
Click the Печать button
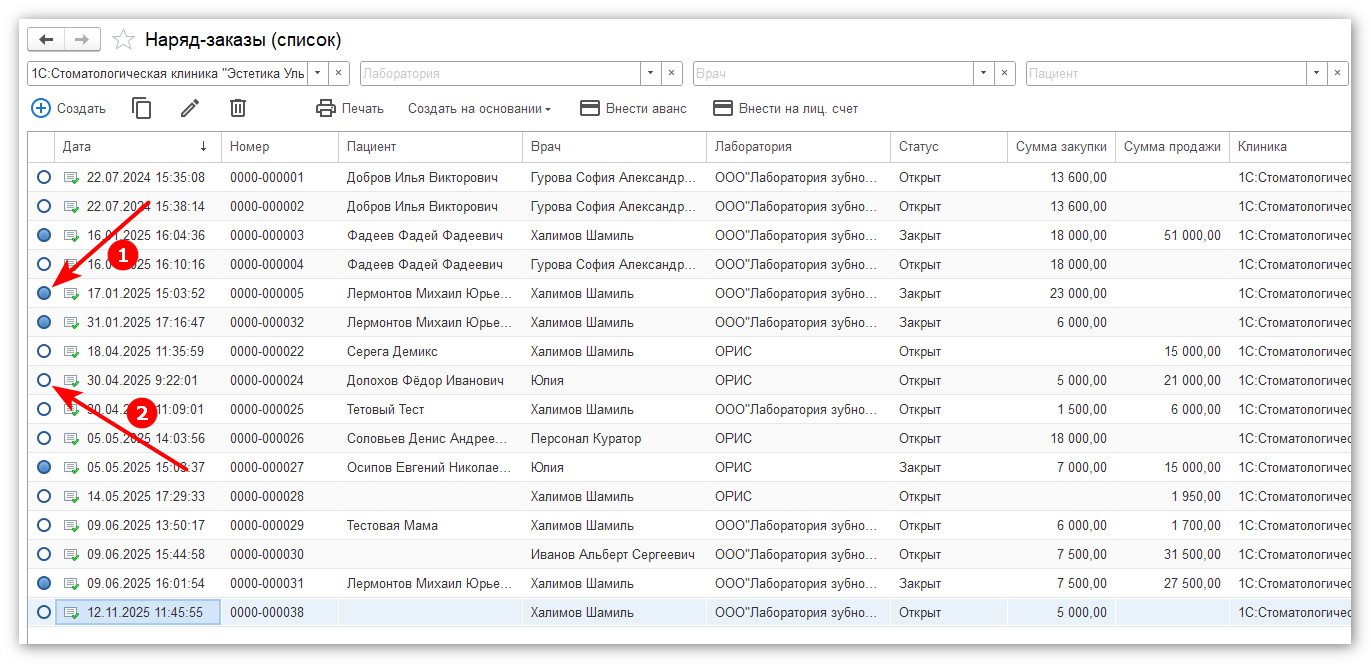click(x=350, y=108)
